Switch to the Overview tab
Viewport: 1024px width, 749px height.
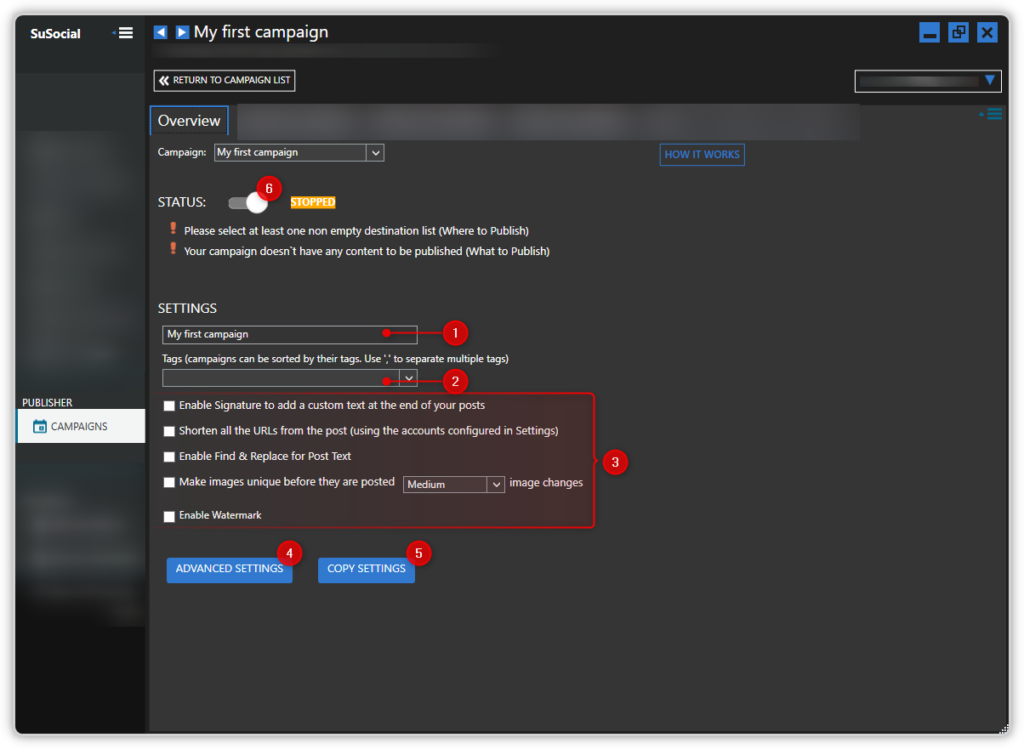pos(188,120)
